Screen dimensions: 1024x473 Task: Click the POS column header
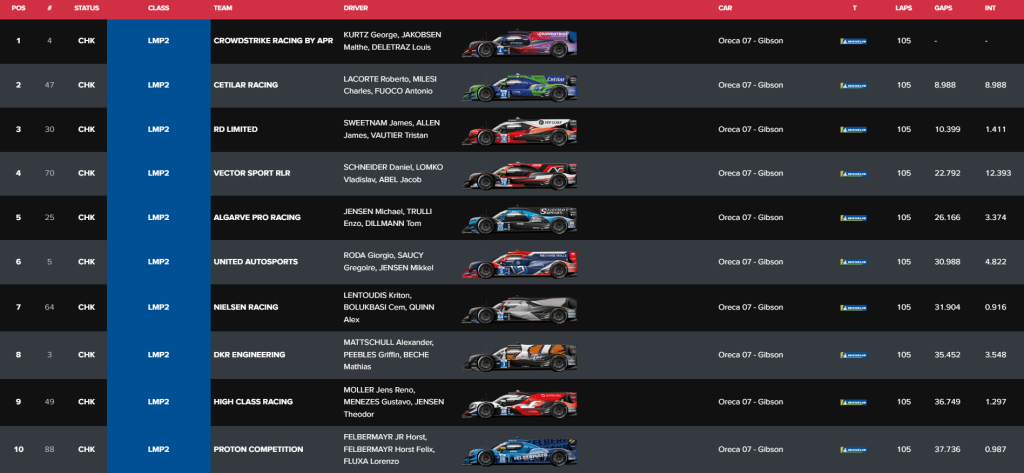click(18, 8)
